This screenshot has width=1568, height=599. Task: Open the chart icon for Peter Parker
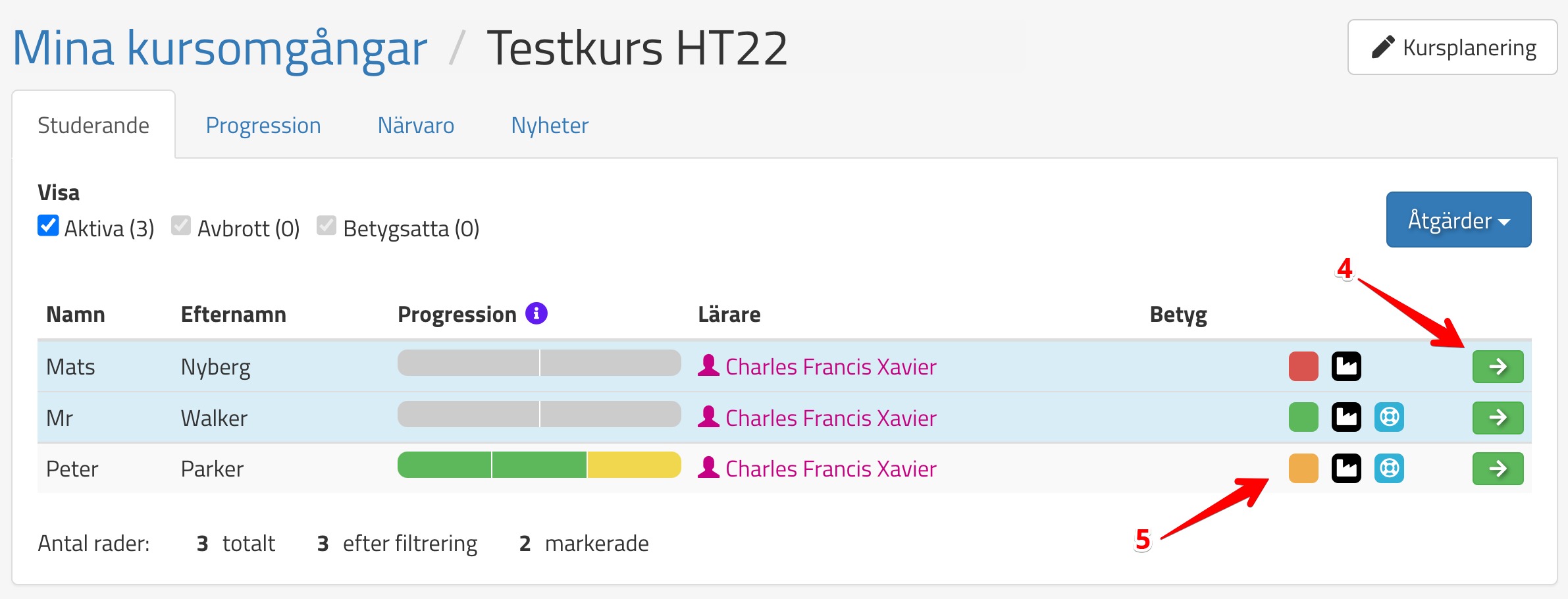1346,469
